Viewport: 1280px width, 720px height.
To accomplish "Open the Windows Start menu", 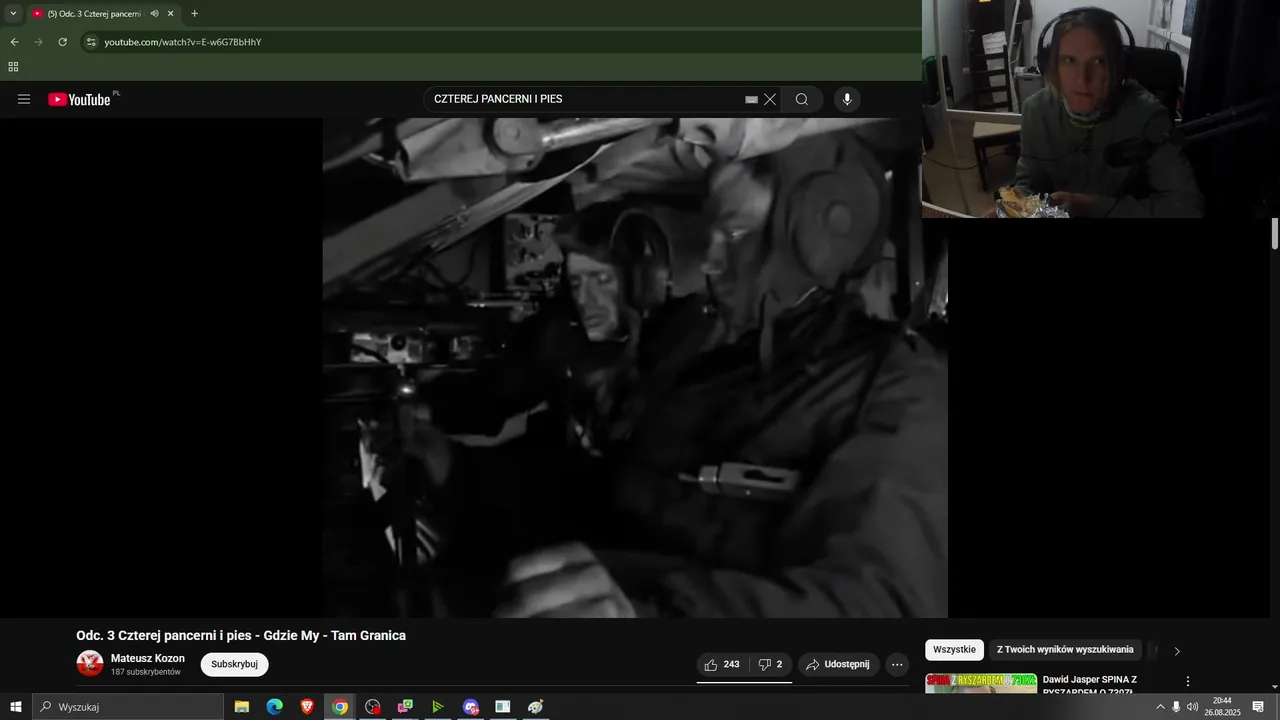I will tap(16, 707).
